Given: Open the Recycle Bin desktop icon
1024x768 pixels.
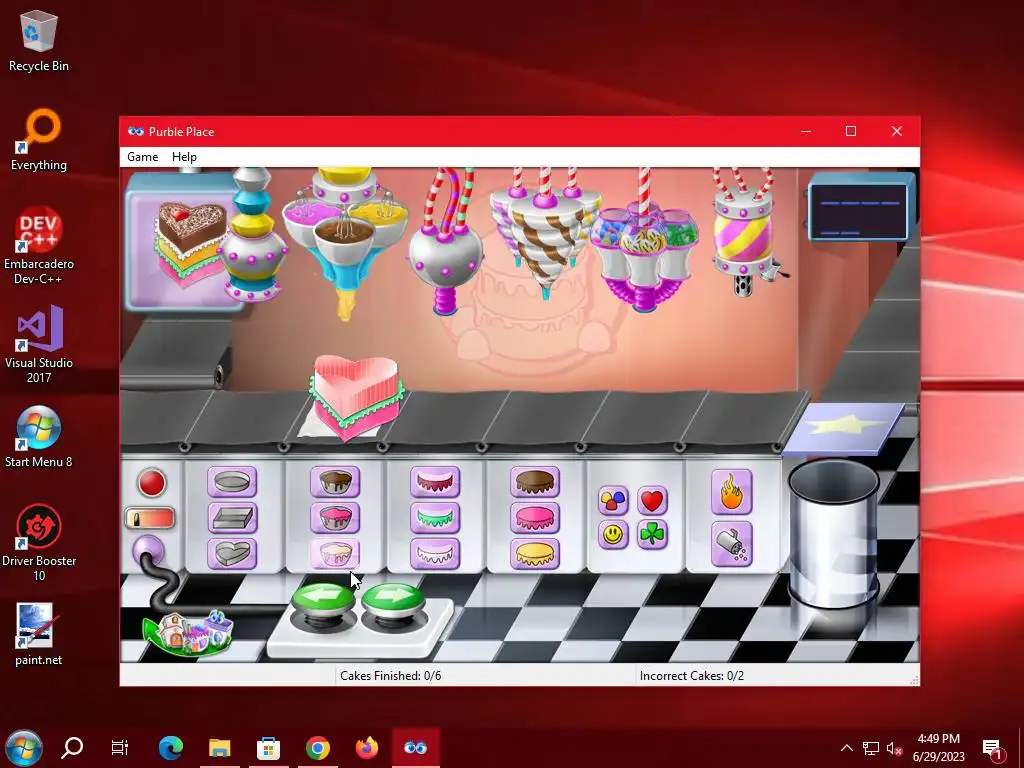Looking at the screenshot, I should point(39,40).
